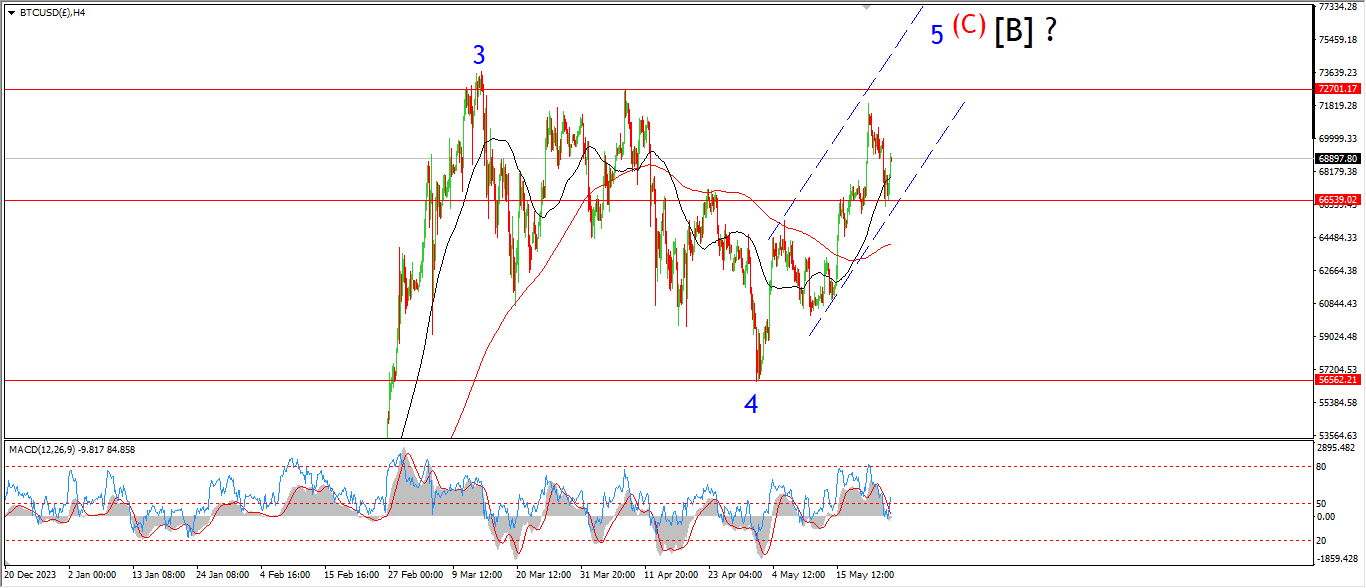Click the current price 68897.80 tag

(x=1337, y=159)
